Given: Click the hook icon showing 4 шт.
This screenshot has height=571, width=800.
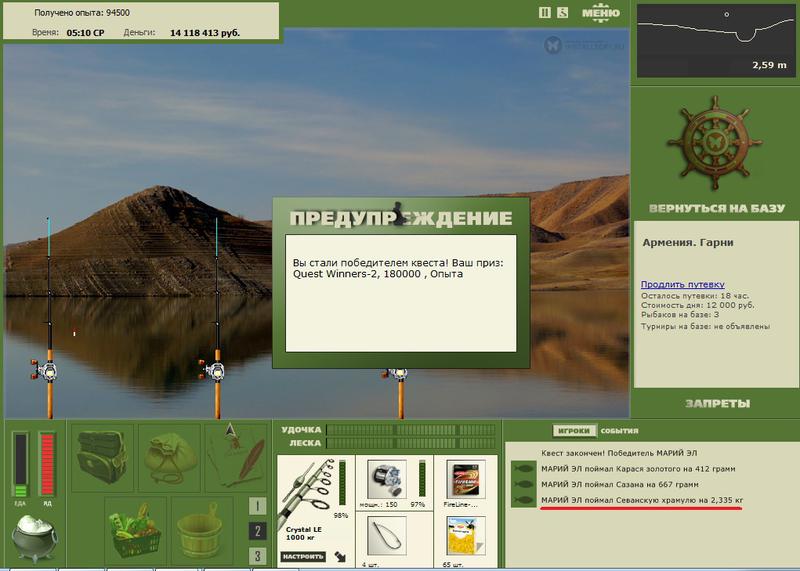Looking at the screenshot, I should (x=387, y=535).
